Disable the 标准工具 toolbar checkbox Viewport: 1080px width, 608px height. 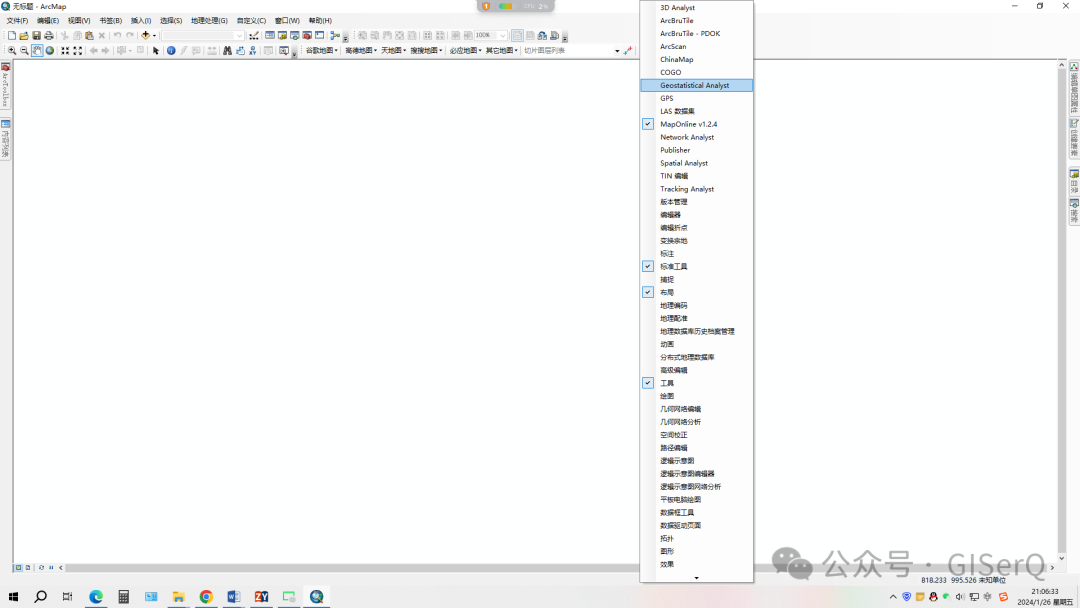coord(648,266)
